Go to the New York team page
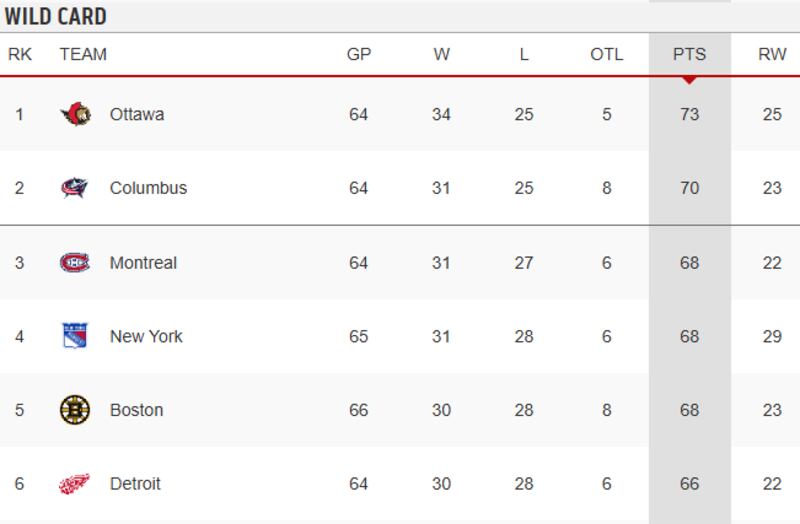The height and width of the screenshot is (524, 800). point(146,336)
